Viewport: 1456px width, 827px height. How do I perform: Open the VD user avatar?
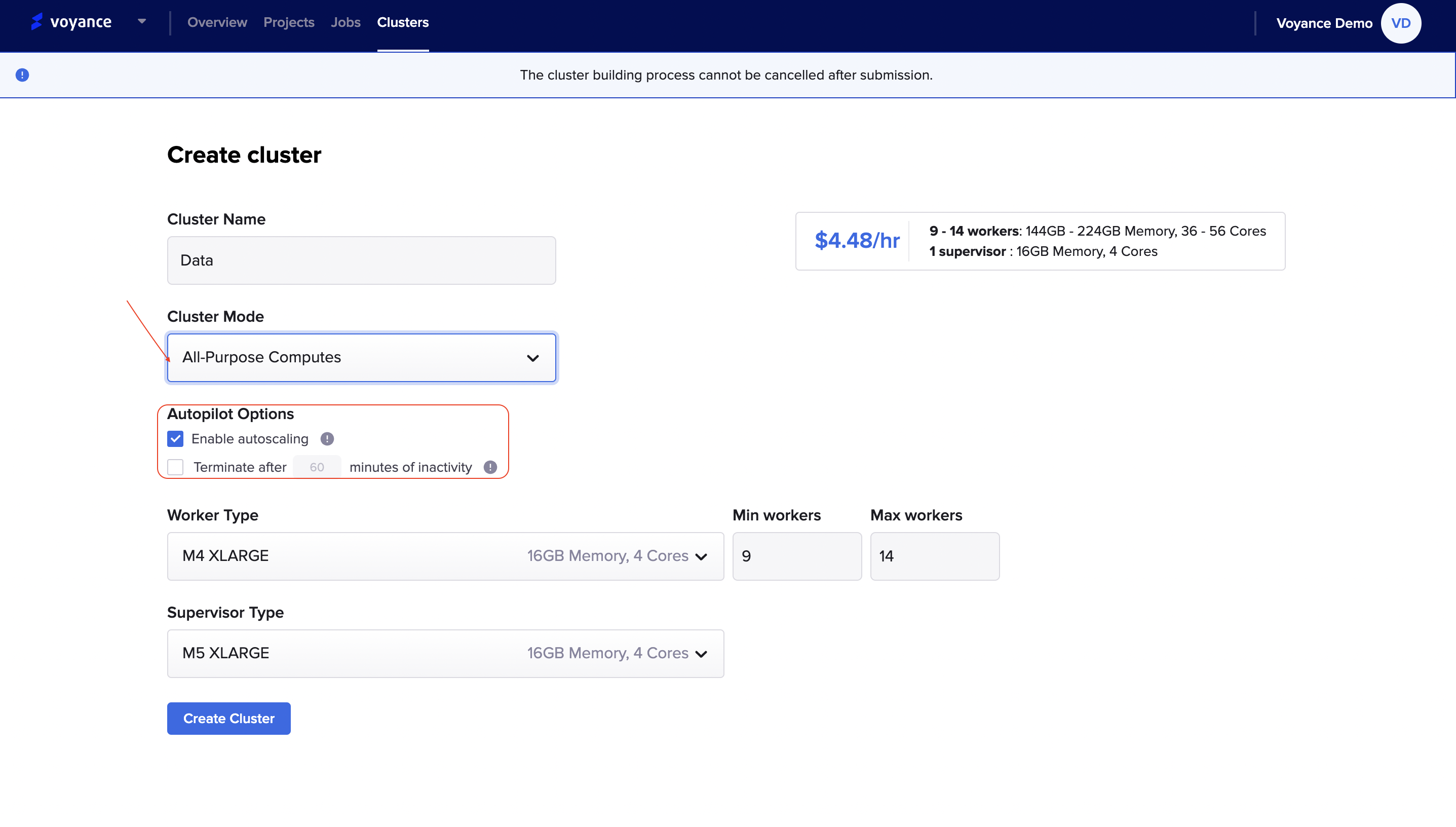click(1401, 23)
